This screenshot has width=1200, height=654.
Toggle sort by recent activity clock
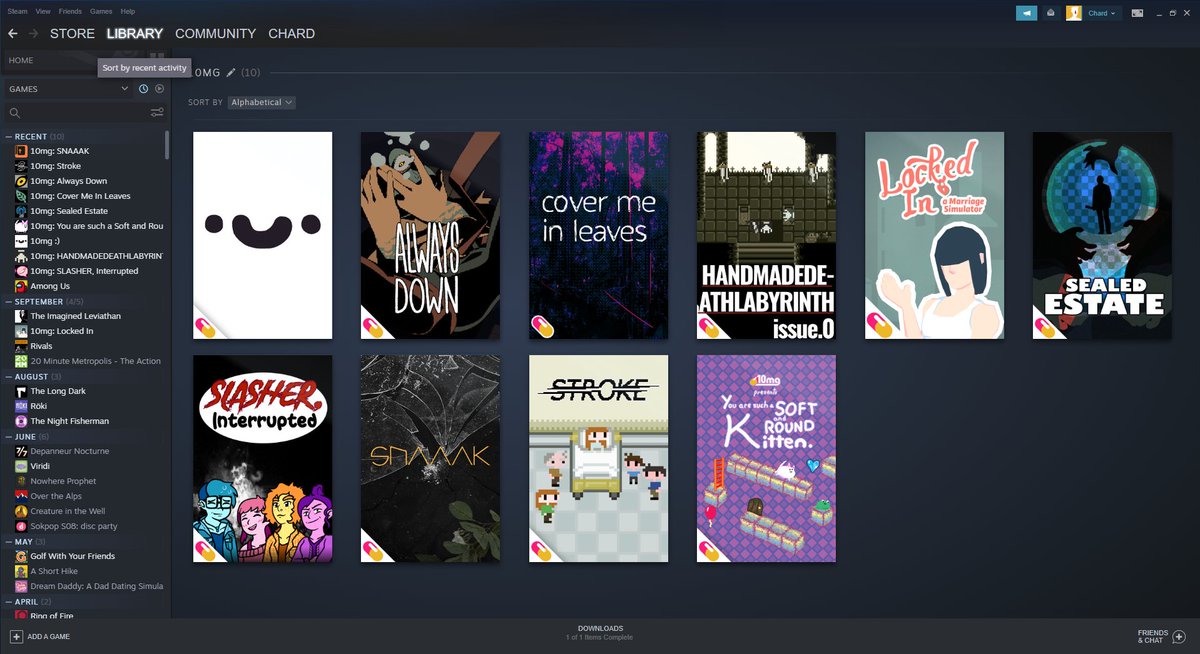[143, 89]
